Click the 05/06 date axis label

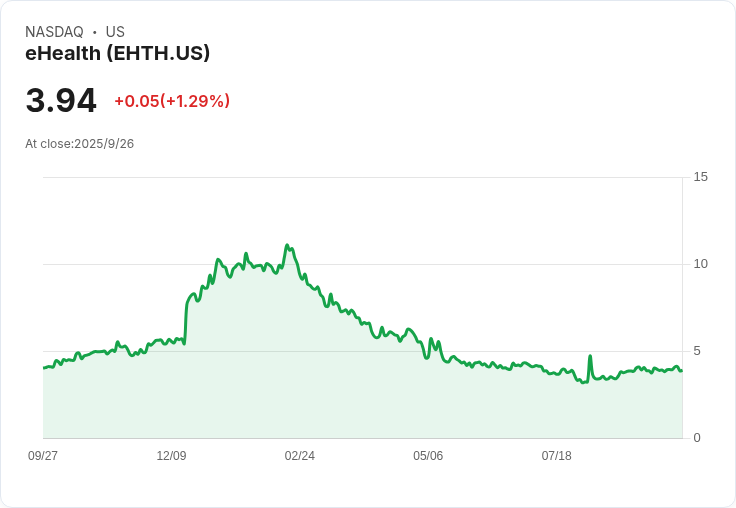coord(428,455)
